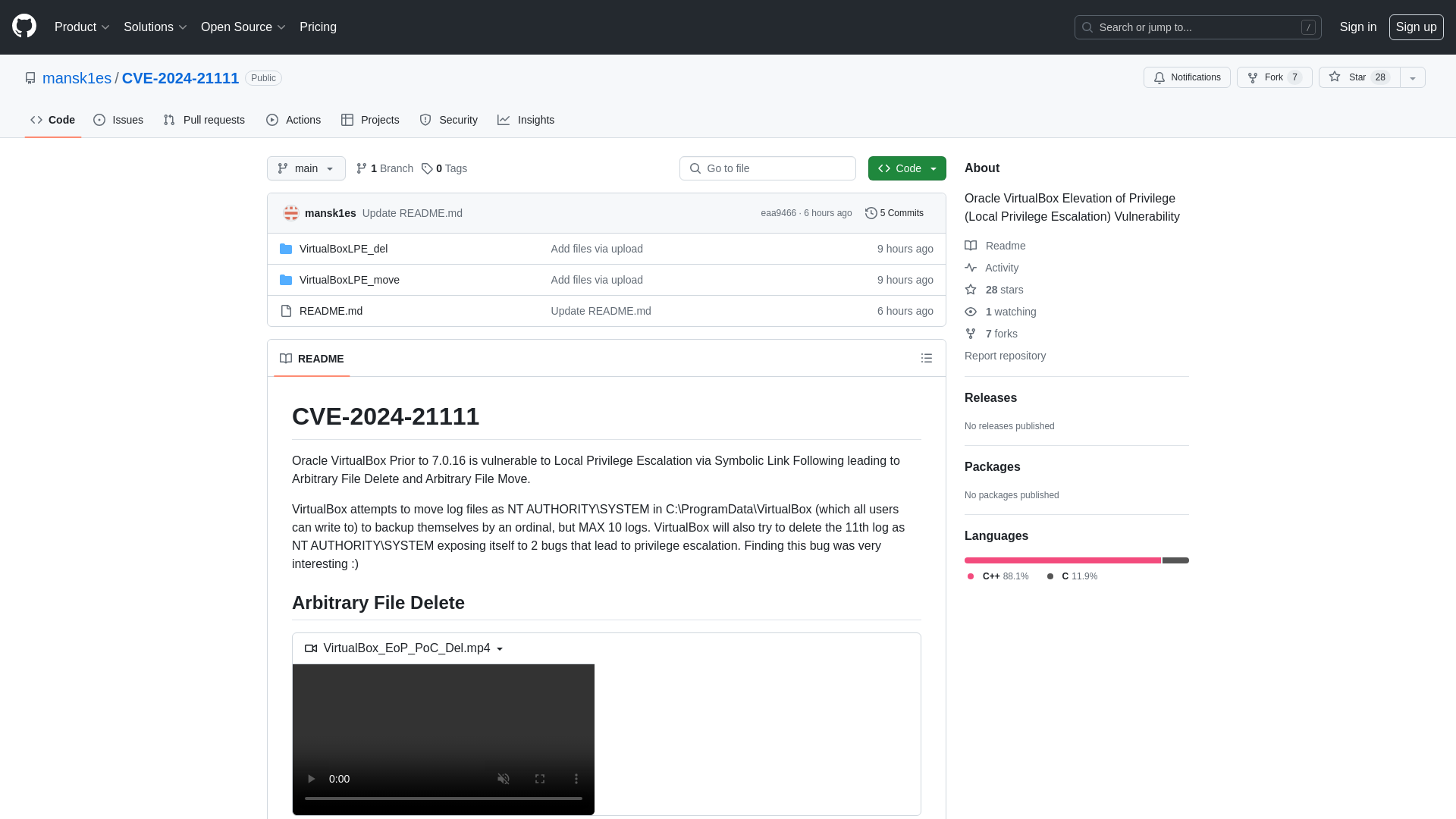The height and width of the screenshot is (819, 1456).
Task: Play the VirtualBox_EoP_PoC_Del video
Action: tap(312, 778)
